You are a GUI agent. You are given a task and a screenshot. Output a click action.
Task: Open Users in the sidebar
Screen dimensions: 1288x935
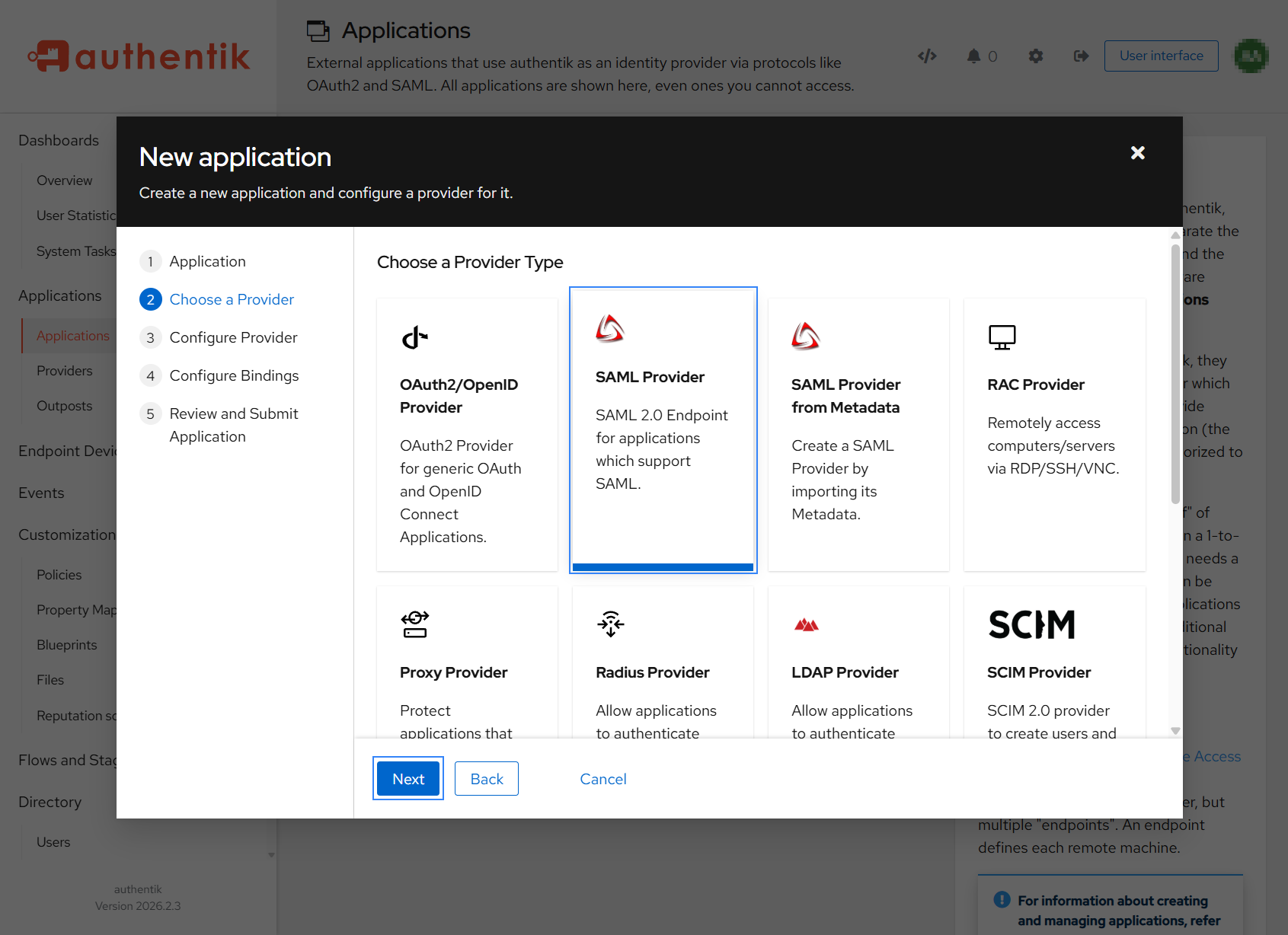pos(53,842)
